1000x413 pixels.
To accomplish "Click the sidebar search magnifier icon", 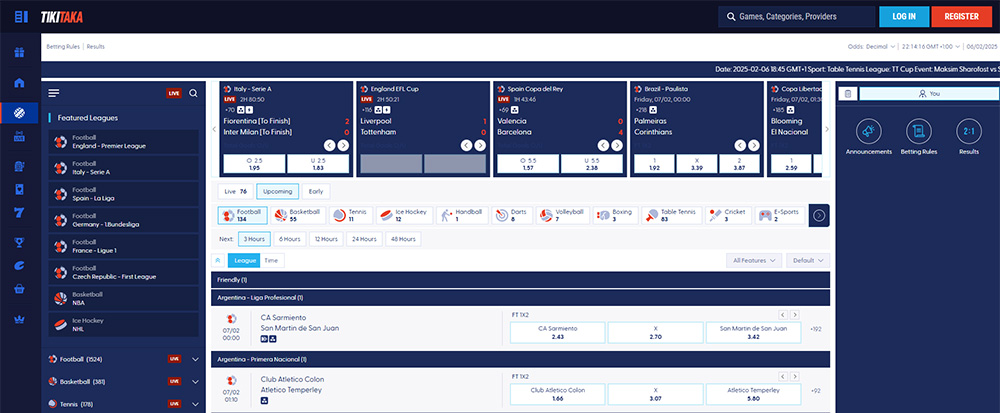I will [x=193, y=93].
